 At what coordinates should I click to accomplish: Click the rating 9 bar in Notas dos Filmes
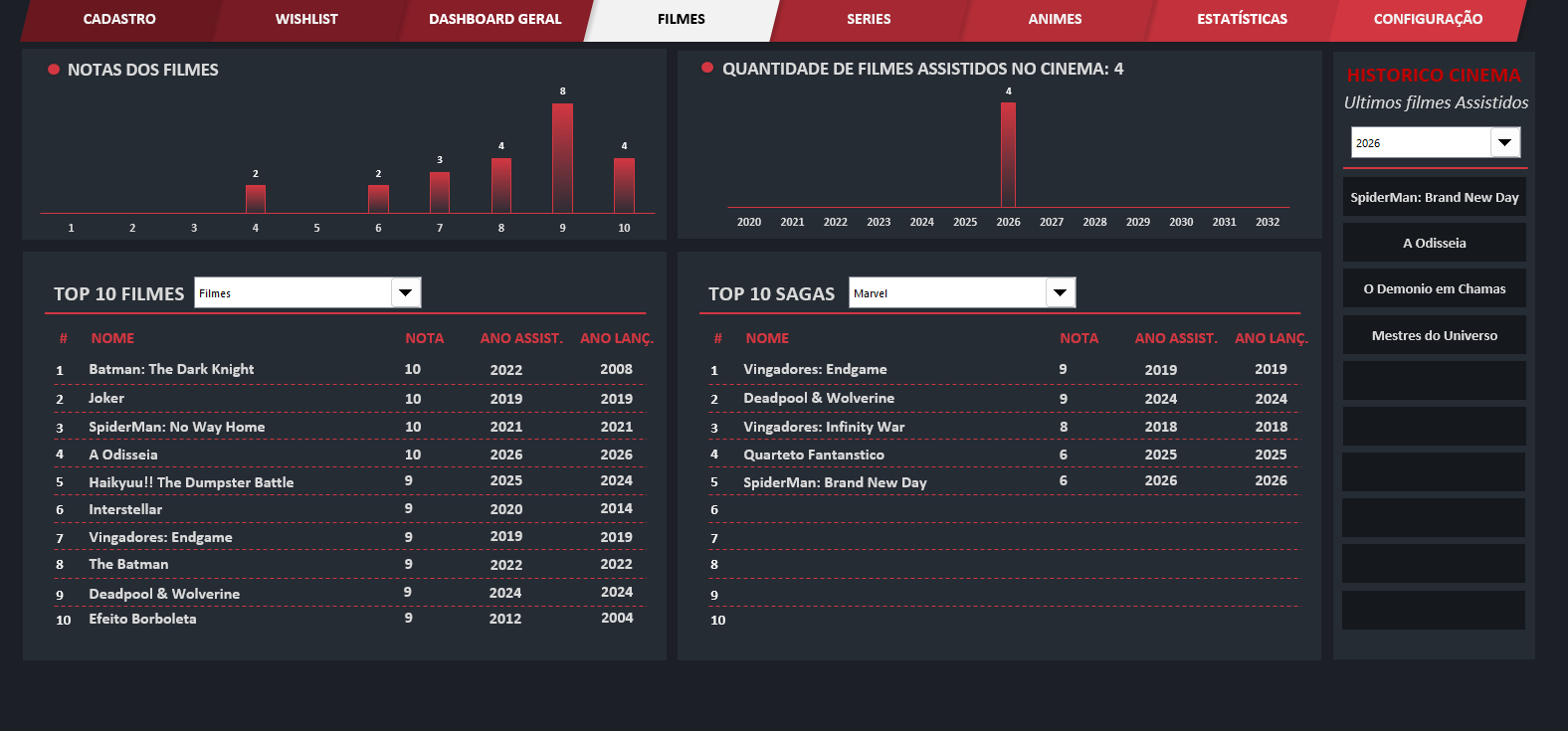562,158
